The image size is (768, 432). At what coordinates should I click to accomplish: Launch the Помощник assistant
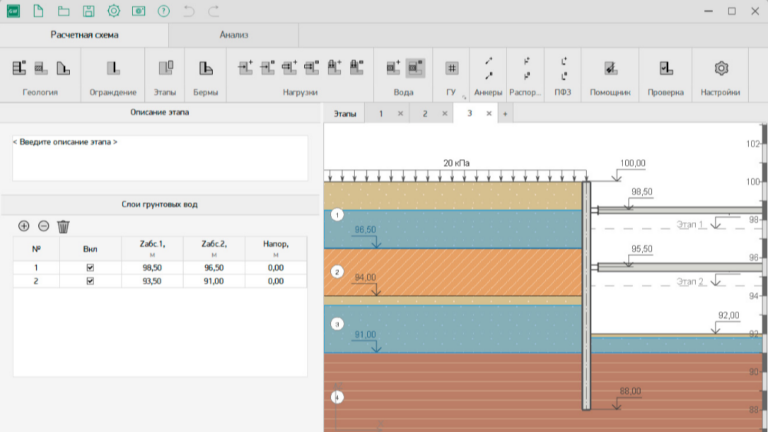[610, 68]
